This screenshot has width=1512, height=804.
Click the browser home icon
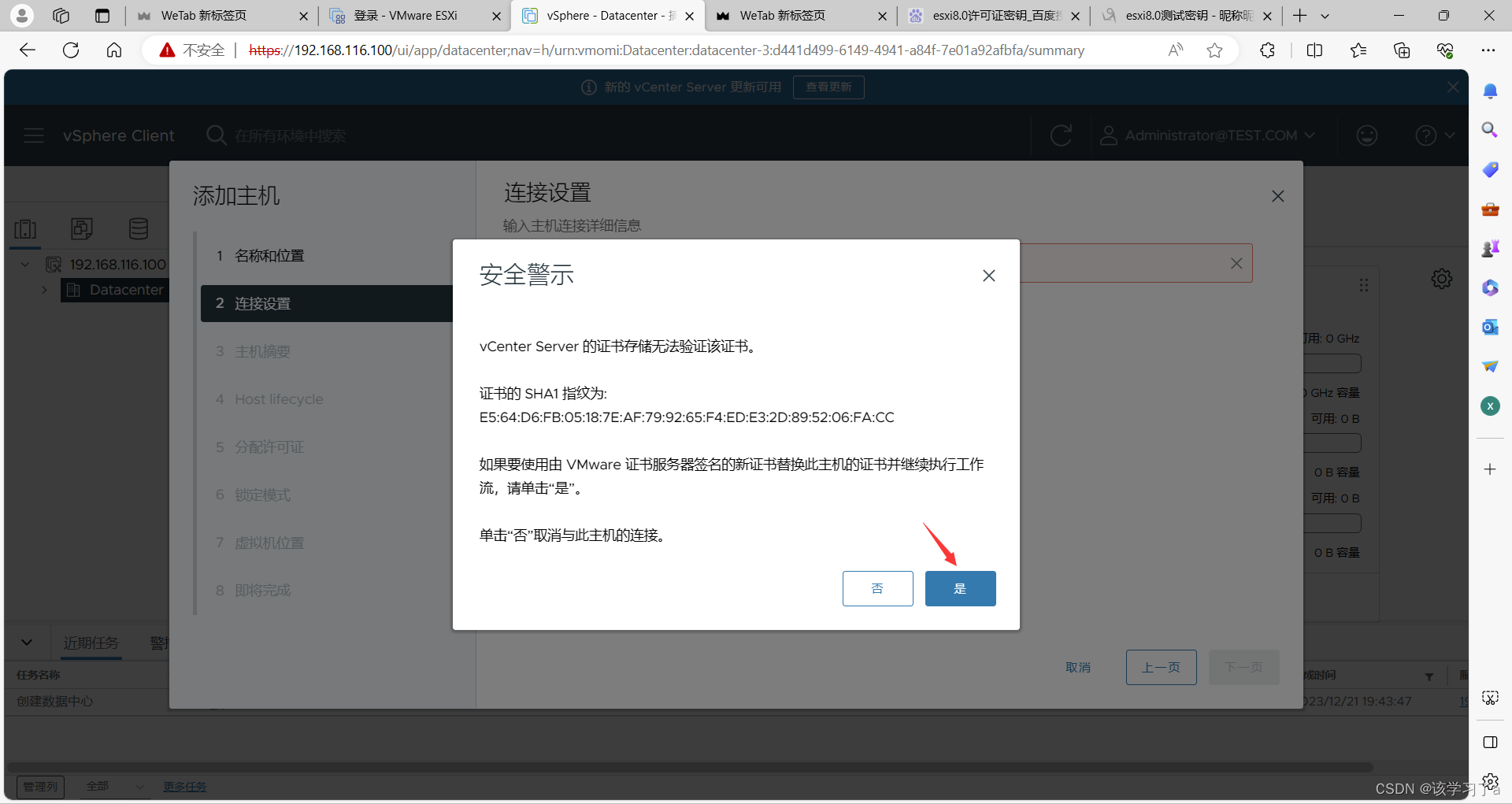[114, 50]
